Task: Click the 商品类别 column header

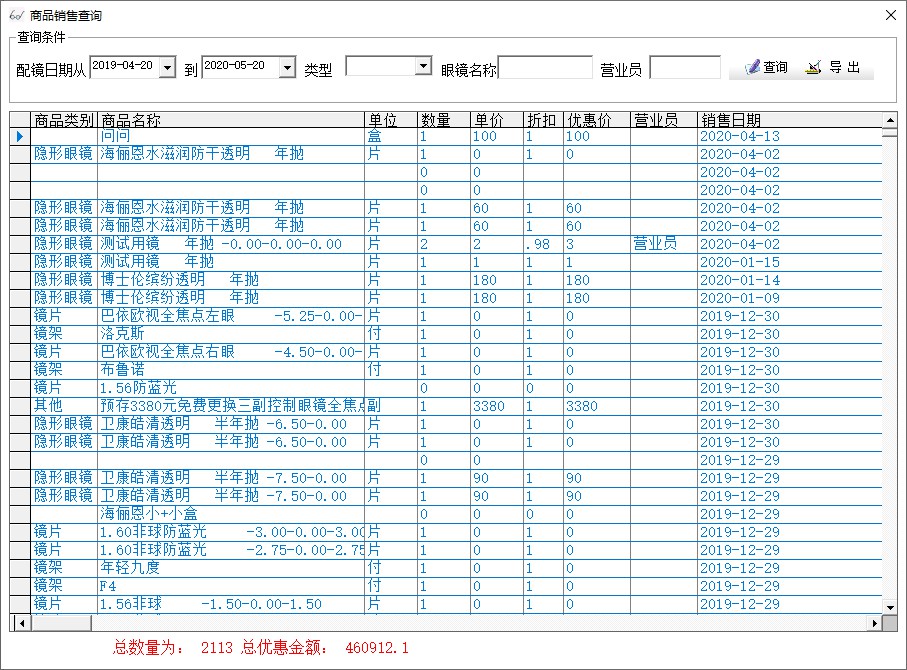Action: (64, 120)
